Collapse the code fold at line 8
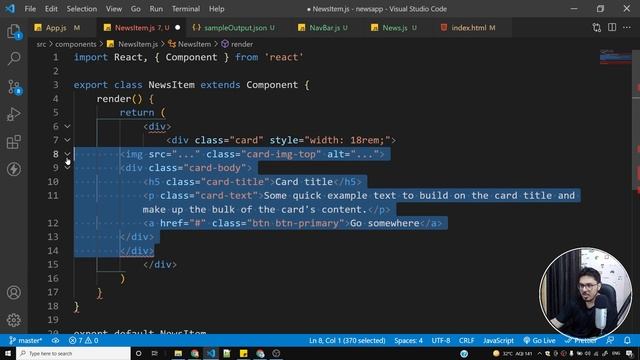The width and height of the screenshot is (640, 360). coord(67,154)
